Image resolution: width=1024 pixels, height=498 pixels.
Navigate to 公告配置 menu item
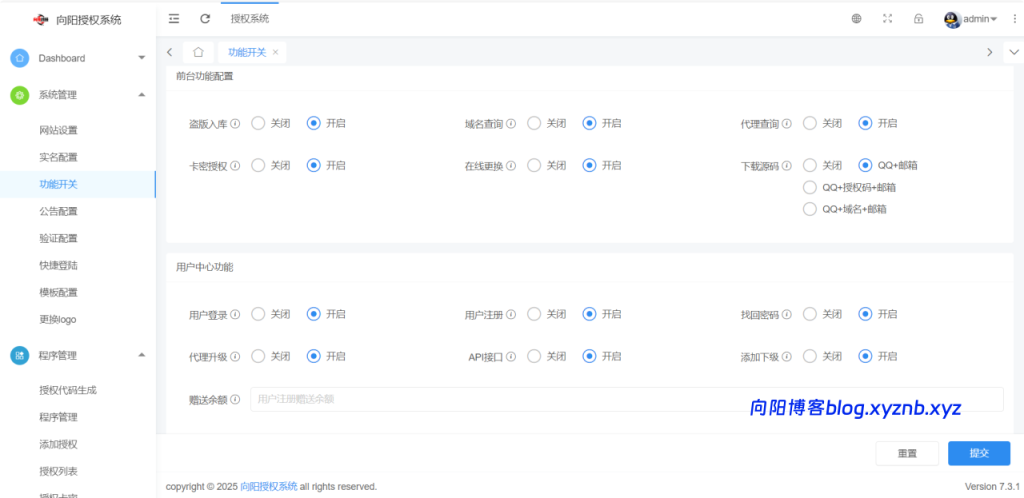pos(58,211)
